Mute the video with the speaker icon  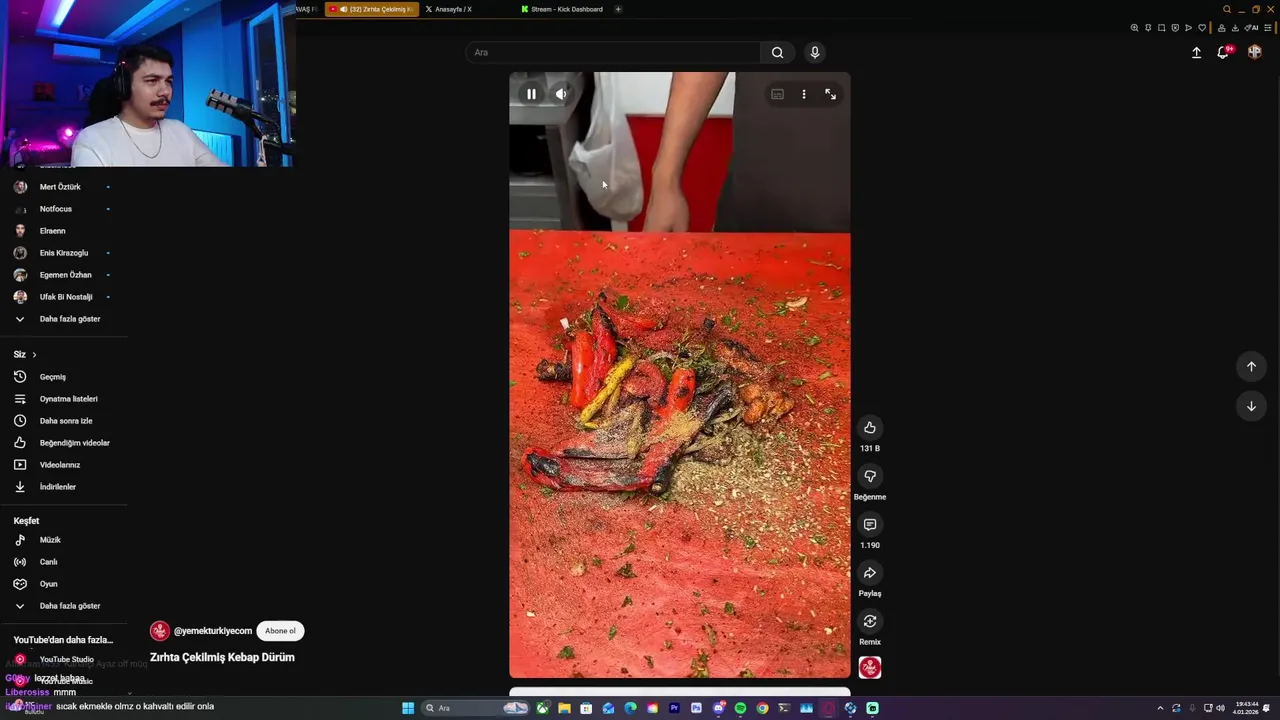coord(561,94)
